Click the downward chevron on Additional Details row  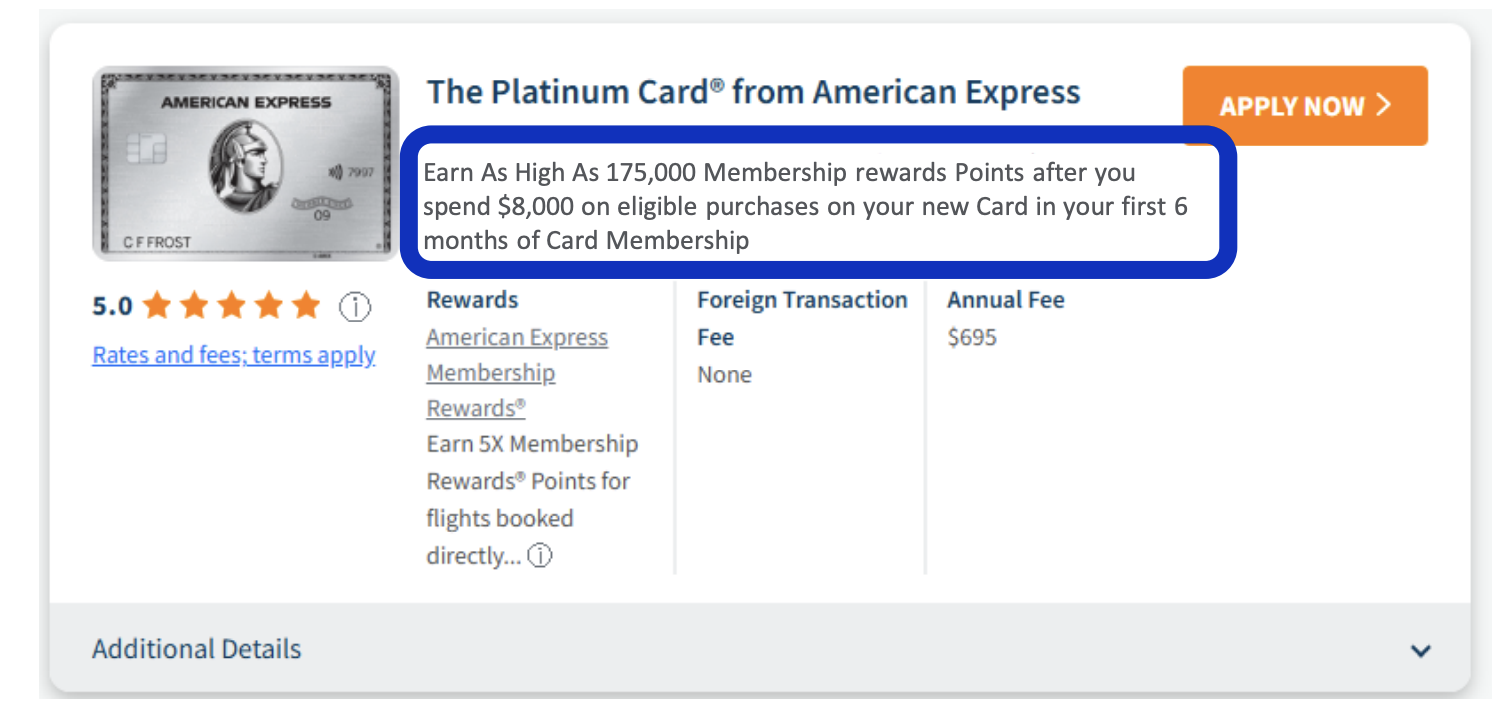1421,650
